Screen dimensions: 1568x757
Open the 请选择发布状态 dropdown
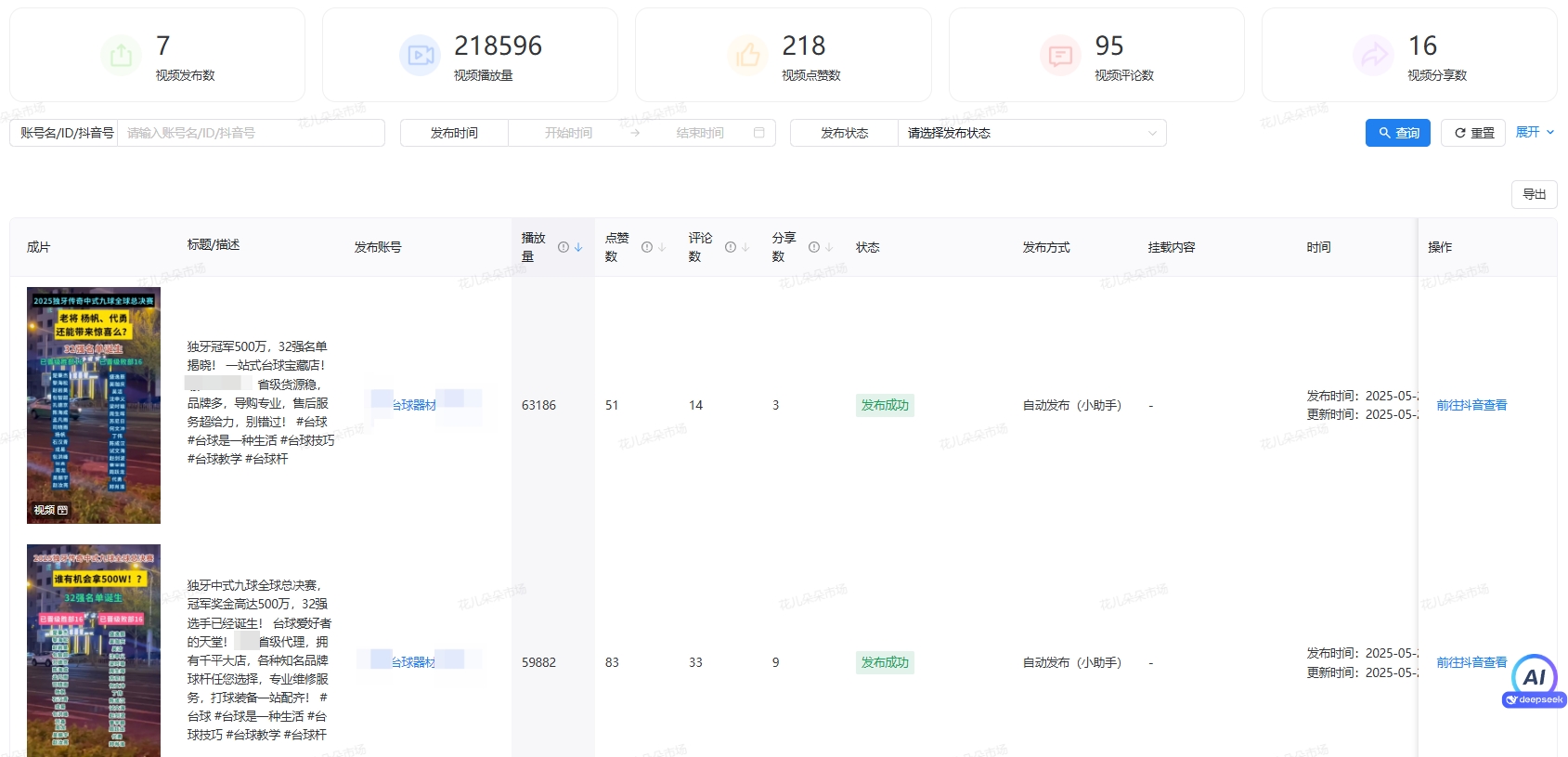[1030, 133]
